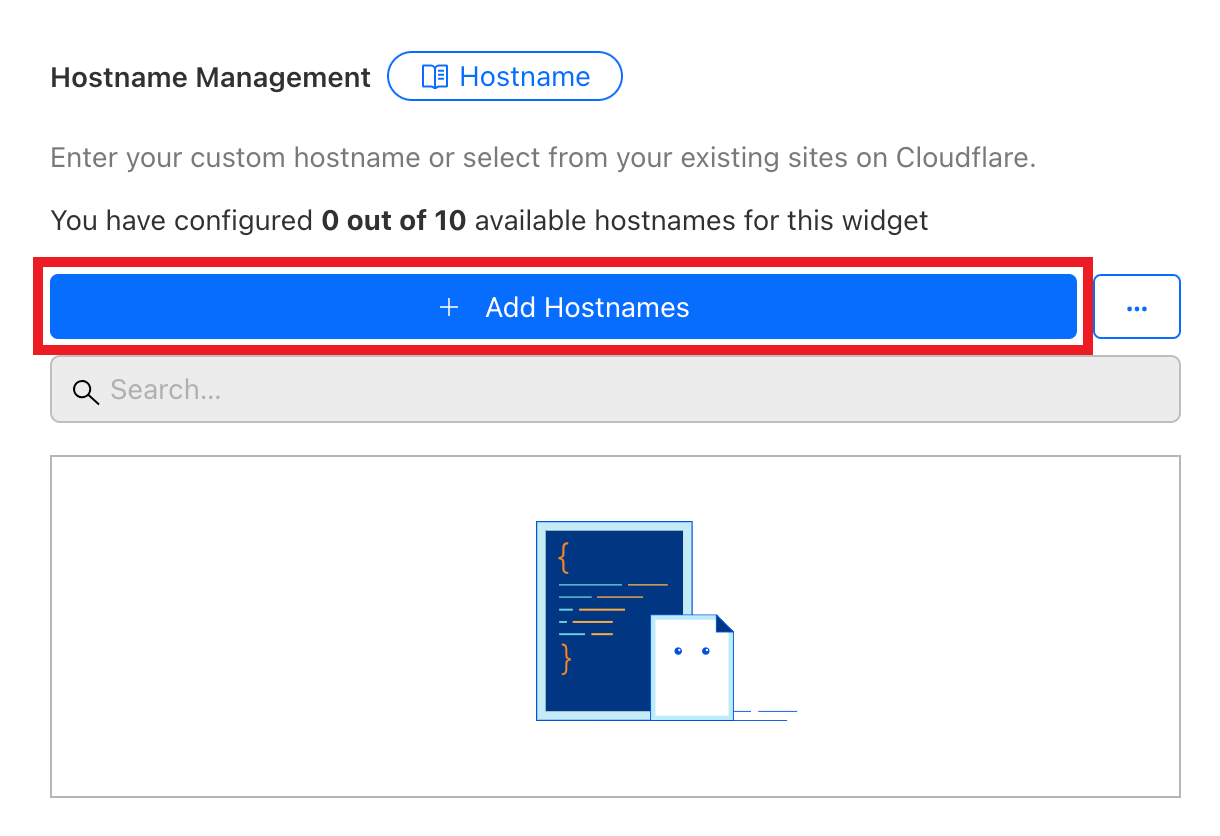Open the three-dots more options menu

[x=1137, y=307]
